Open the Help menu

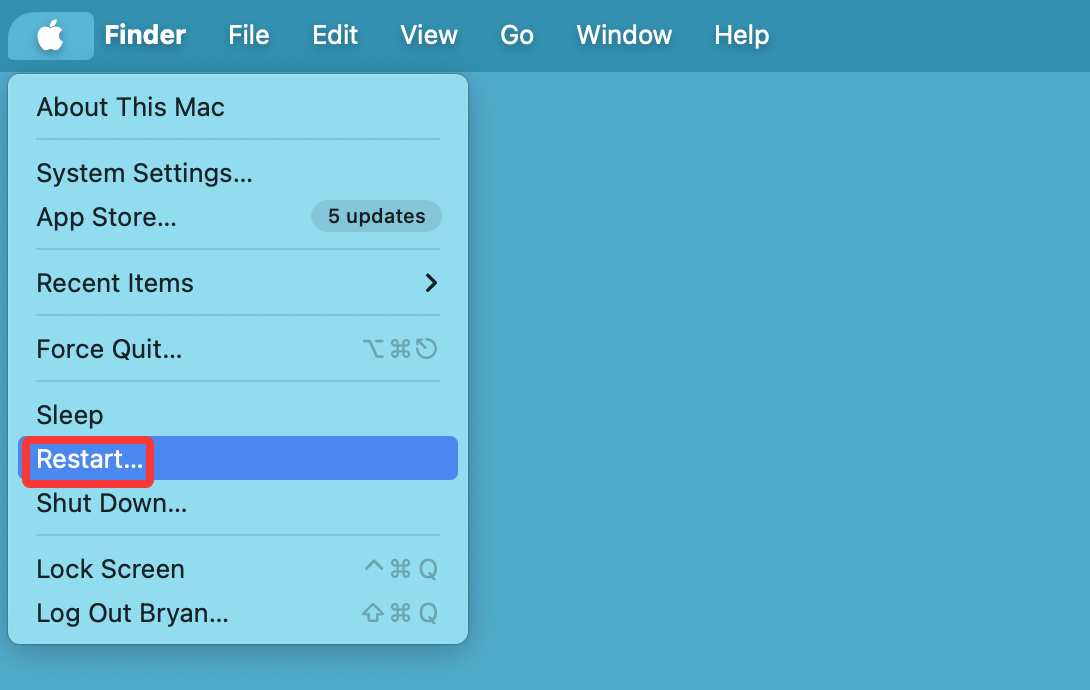tap(741, 35)
